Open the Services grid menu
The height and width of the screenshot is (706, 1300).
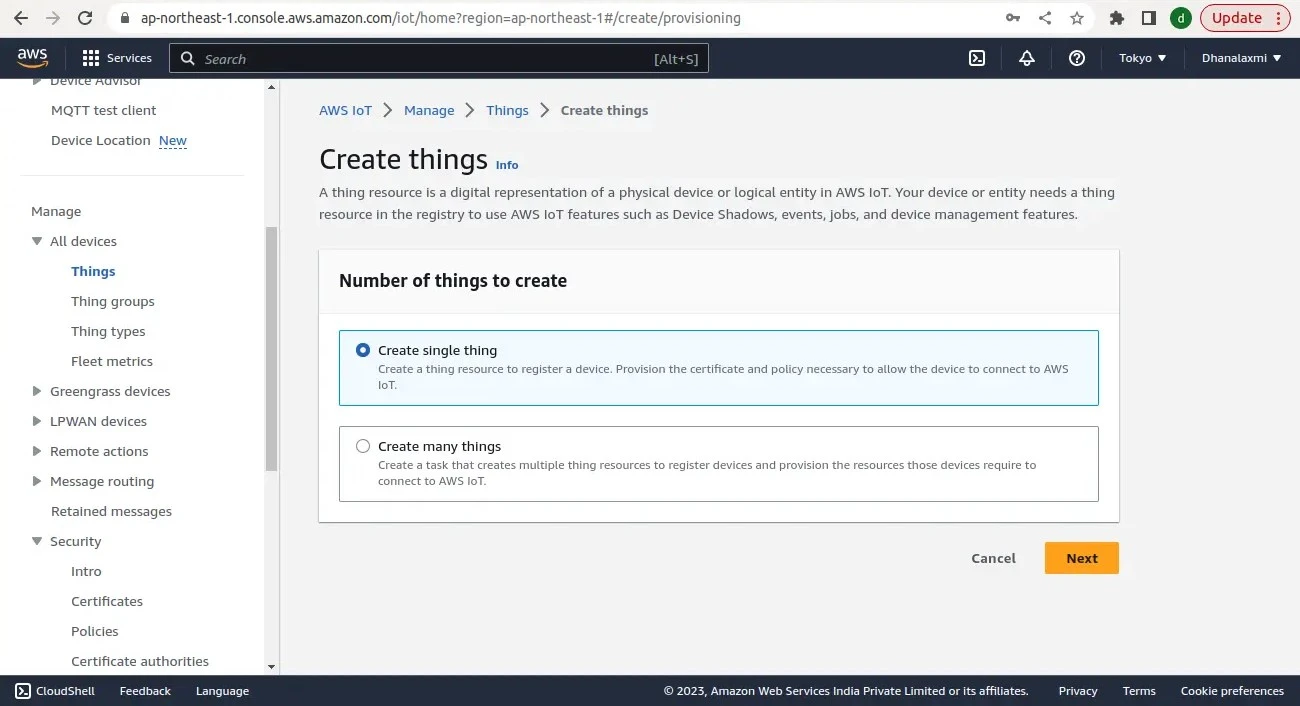(117, 58)
